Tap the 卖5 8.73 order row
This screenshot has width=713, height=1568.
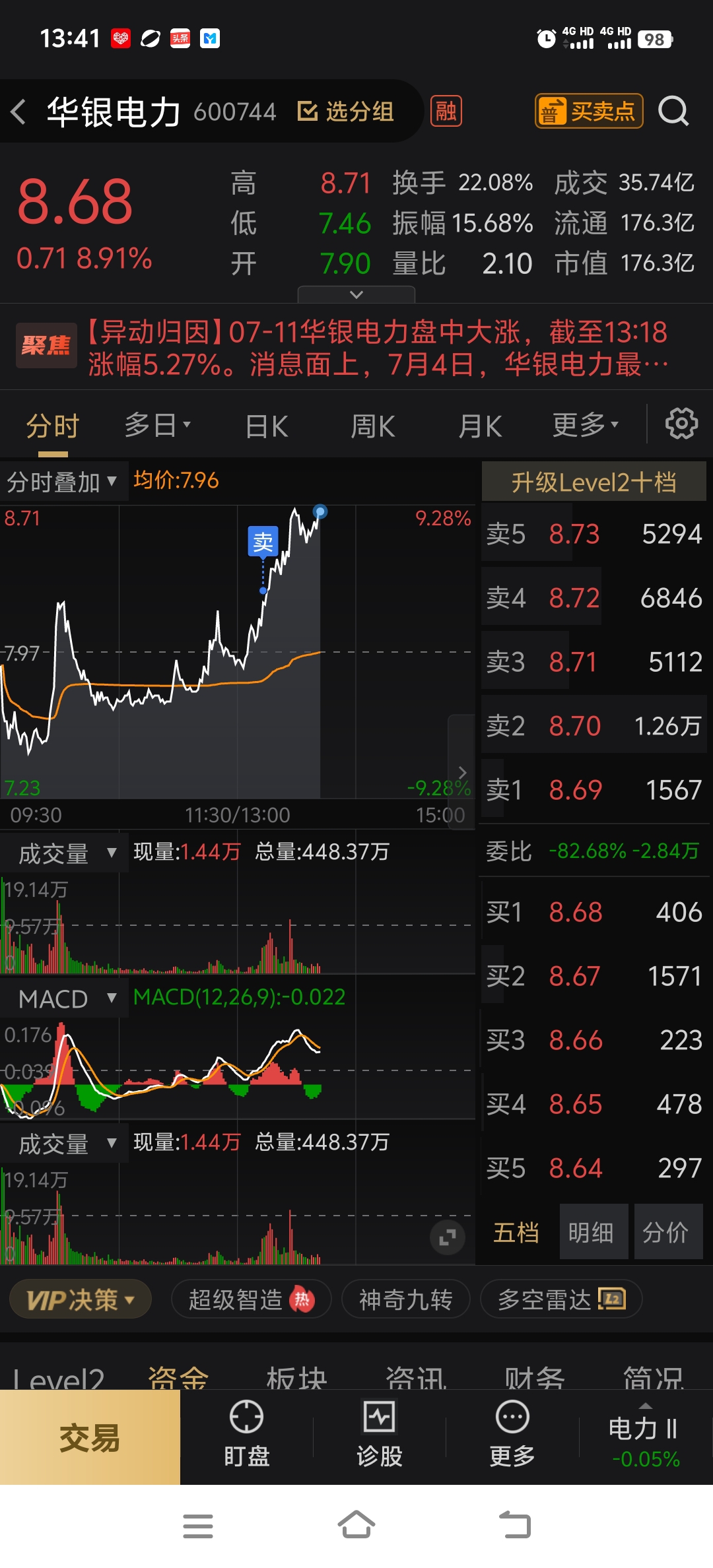click(x=594, y=534)
